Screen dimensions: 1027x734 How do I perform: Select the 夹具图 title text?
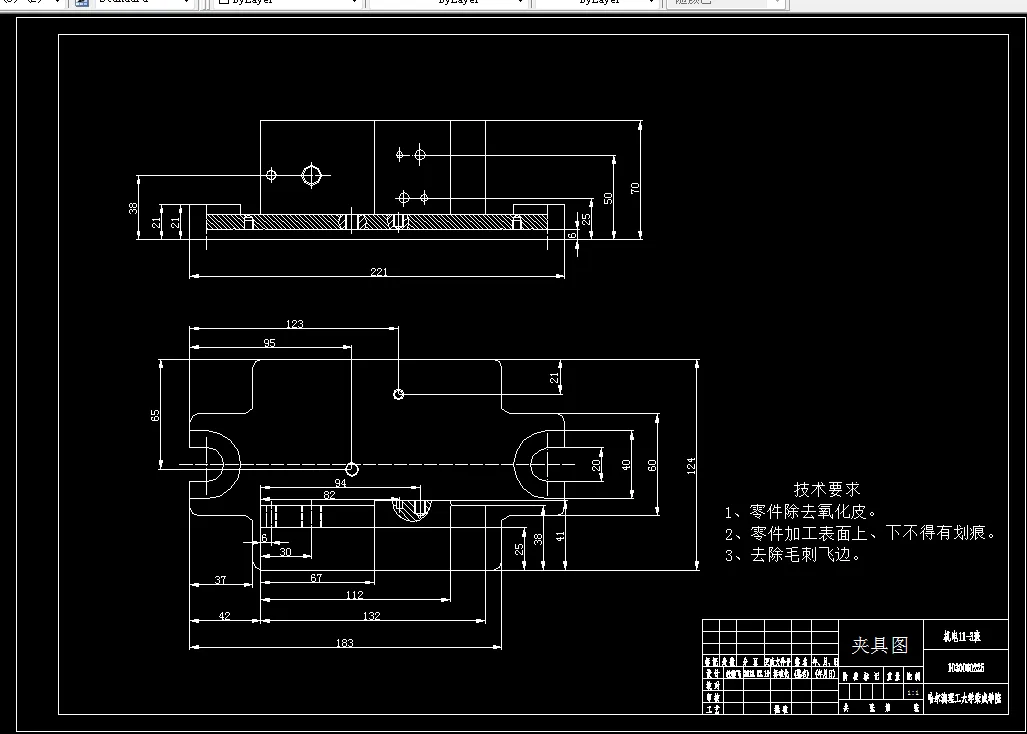(x=881, y=644)
